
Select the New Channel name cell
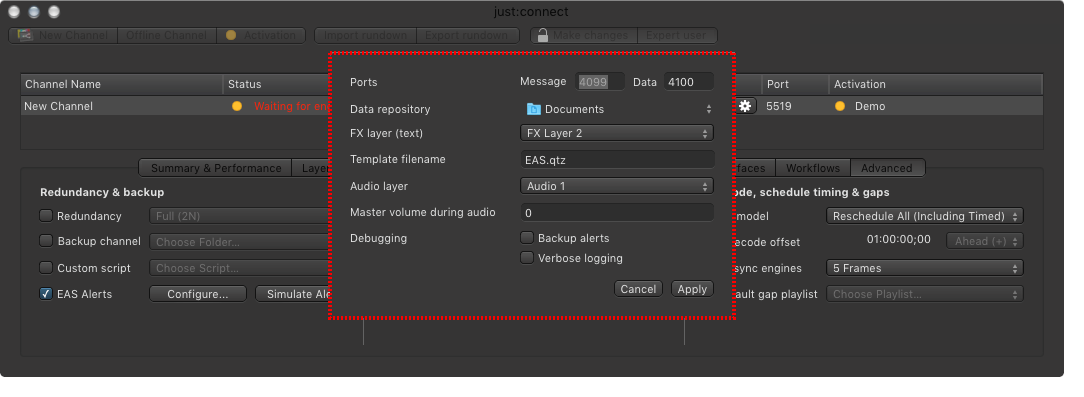coord(58,107)
